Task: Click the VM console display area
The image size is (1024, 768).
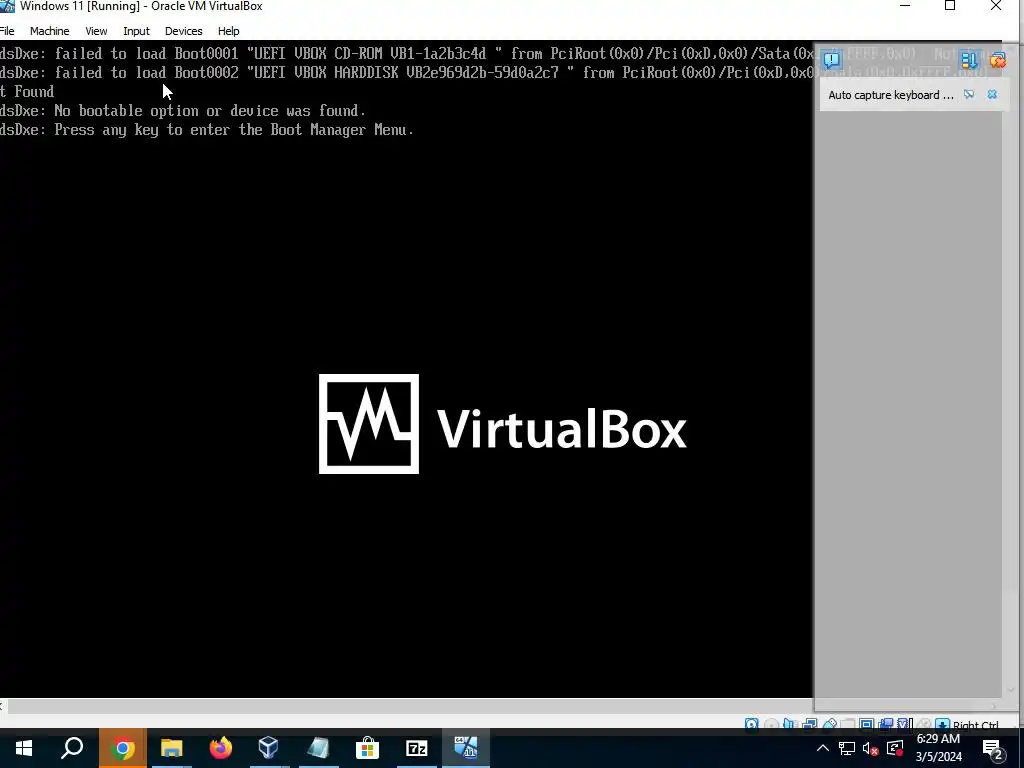Action: pyautogui.click(x=406, y=369)
